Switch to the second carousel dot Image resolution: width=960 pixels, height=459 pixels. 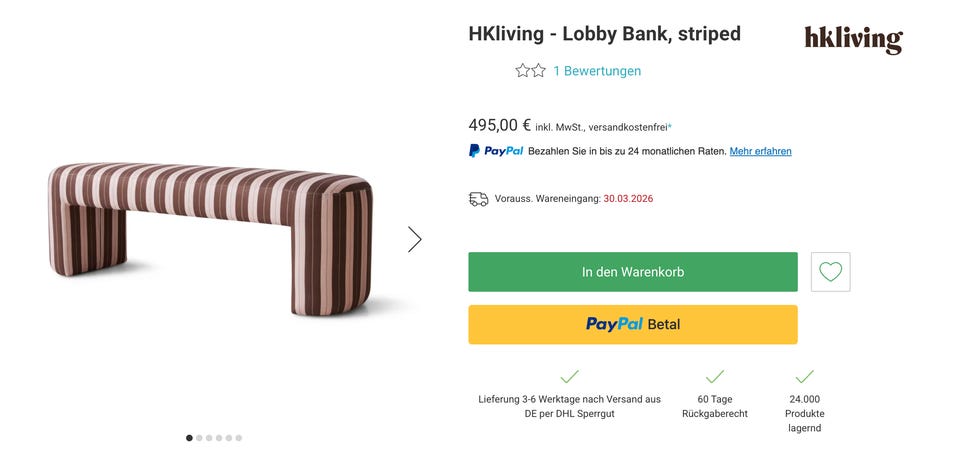click(199, 438)
